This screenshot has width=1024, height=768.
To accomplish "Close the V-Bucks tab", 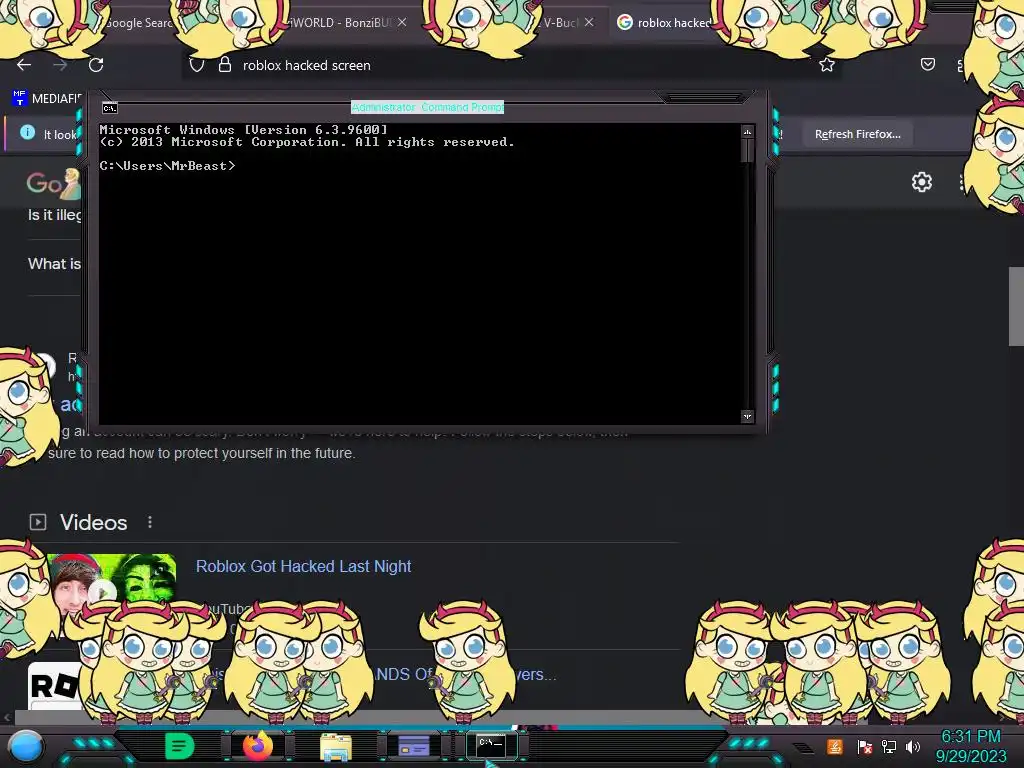I will (589, 22).
